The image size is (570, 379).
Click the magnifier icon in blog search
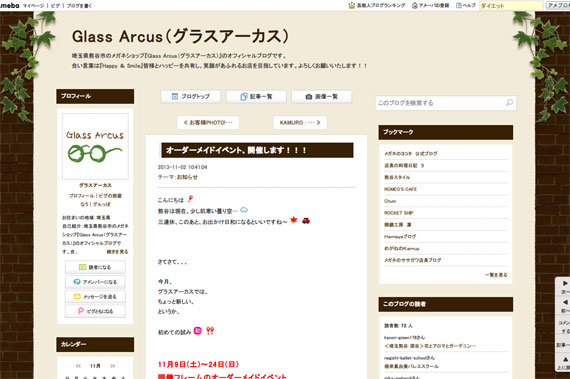510,103
